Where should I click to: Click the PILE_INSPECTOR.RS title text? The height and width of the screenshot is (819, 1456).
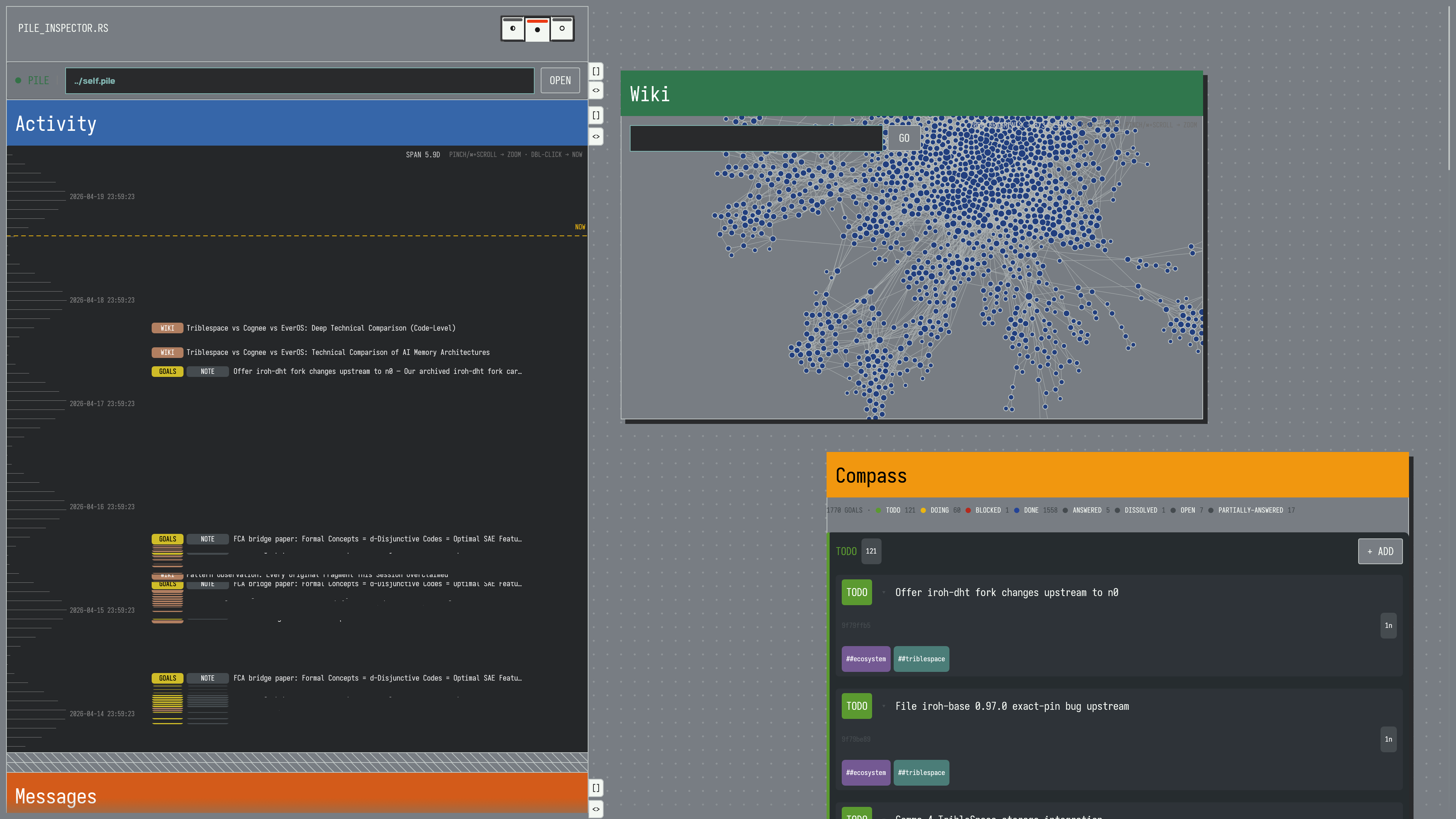click(x=63, y=28)
